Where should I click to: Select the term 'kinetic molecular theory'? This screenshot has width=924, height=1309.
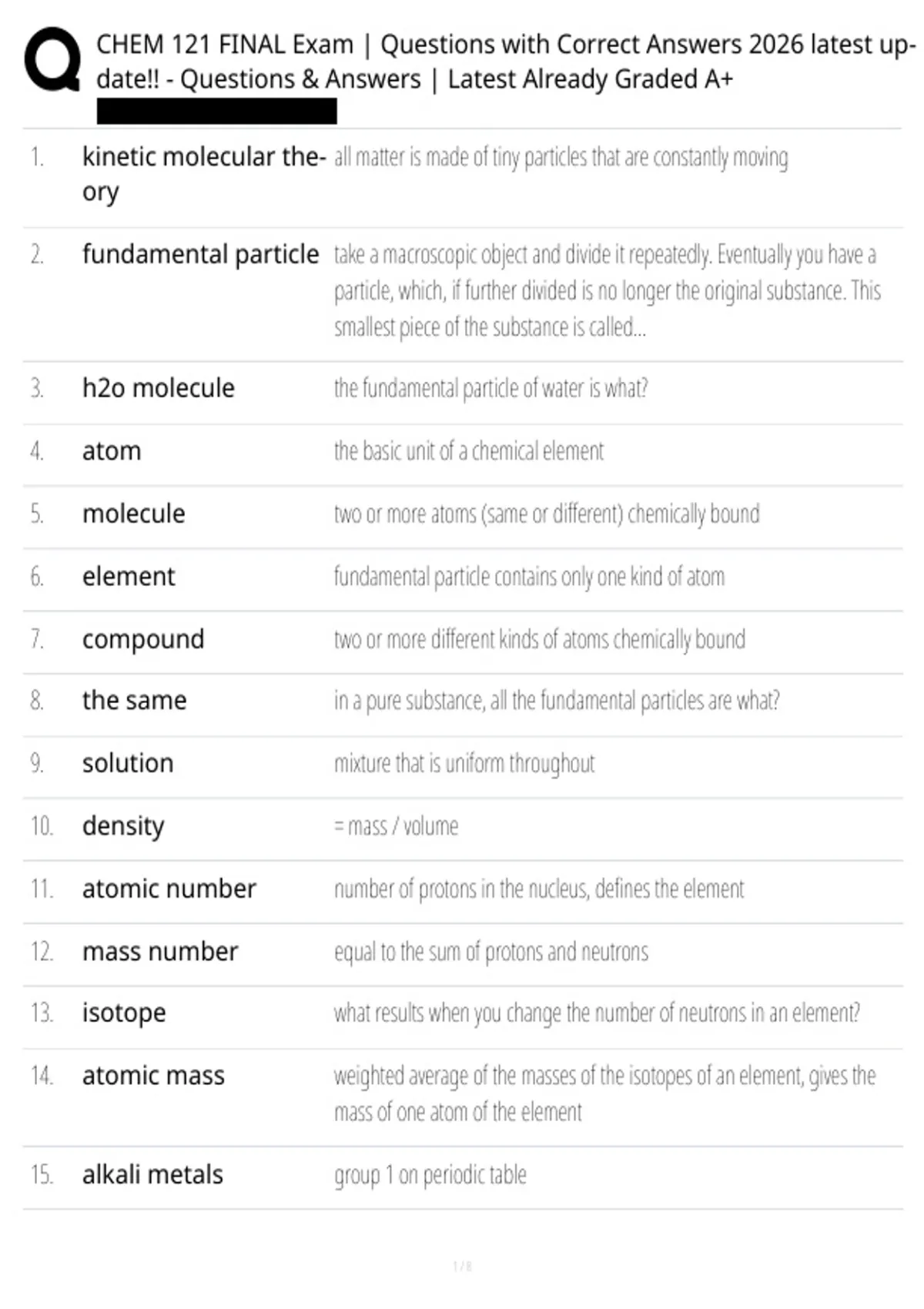click(x=204, y=174)
